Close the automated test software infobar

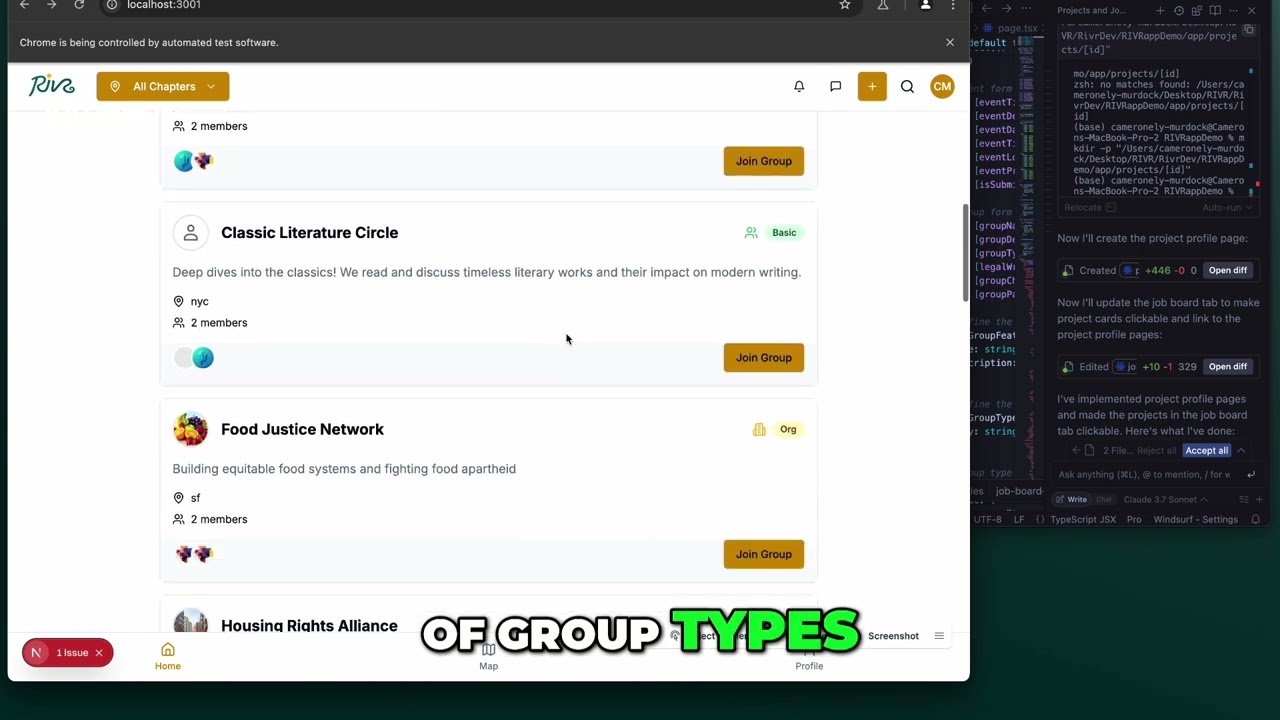click(950, 42)
